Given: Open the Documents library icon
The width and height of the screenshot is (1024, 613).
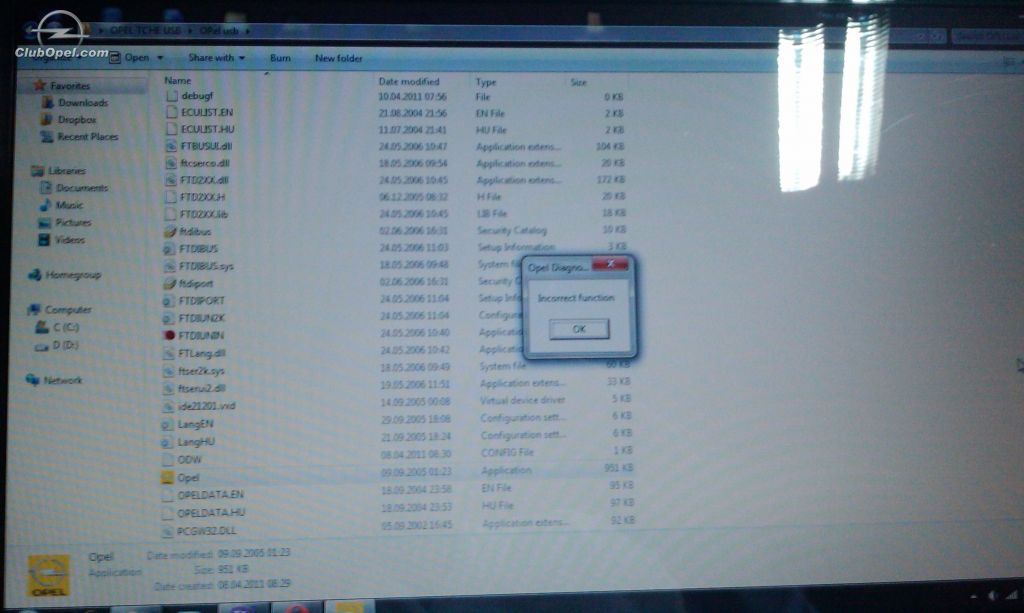Looking at the screenshot, I should (46, 187).
